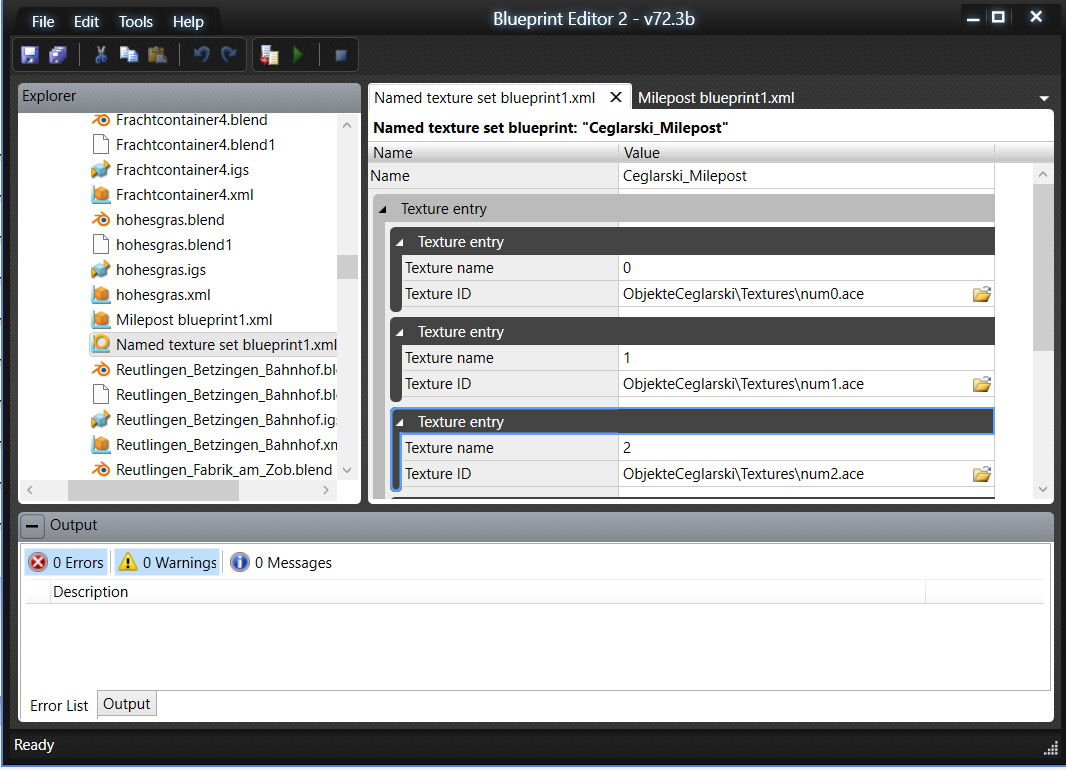
Task: Click the Cut scissors icon
Action: coord(101,55)
